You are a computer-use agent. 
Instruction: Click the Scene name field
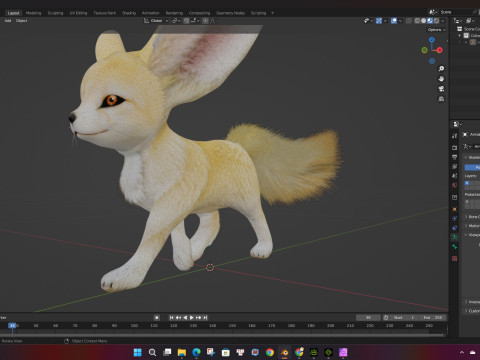455,12
